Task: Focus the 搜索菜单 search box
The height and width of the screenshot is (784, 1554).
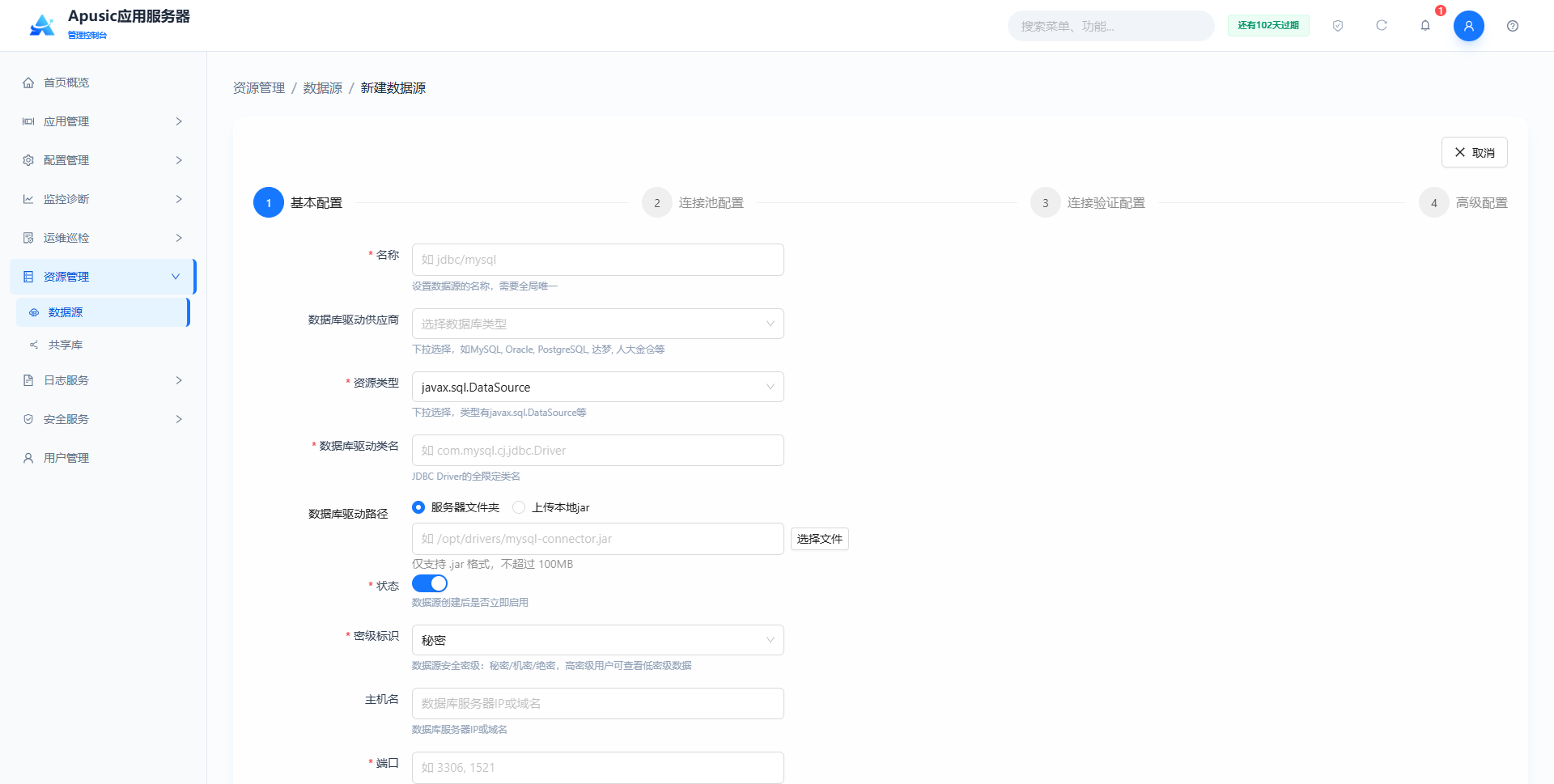Action: coord(1111,26)
